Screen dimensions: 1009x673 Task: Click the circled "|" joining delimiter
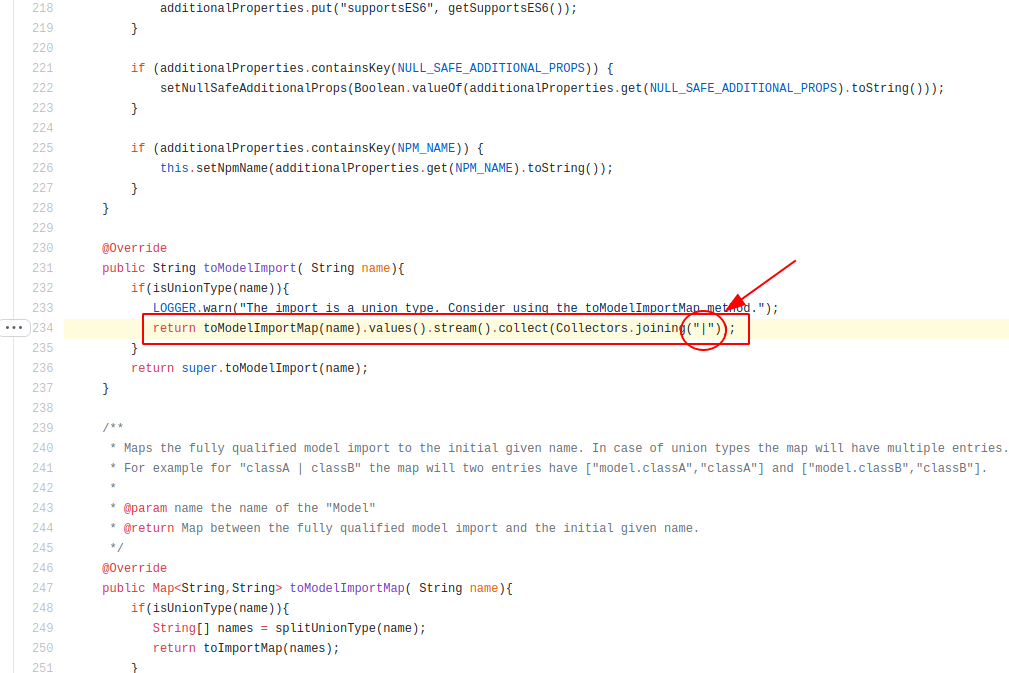point(703,329)
